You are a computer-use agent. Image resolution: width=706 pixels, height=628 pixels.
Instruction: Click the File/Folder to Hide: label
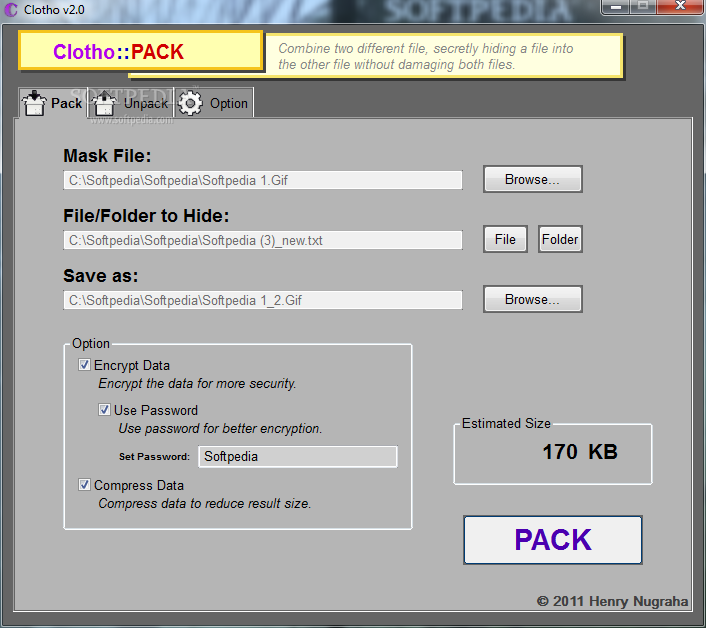pos(146,216)
